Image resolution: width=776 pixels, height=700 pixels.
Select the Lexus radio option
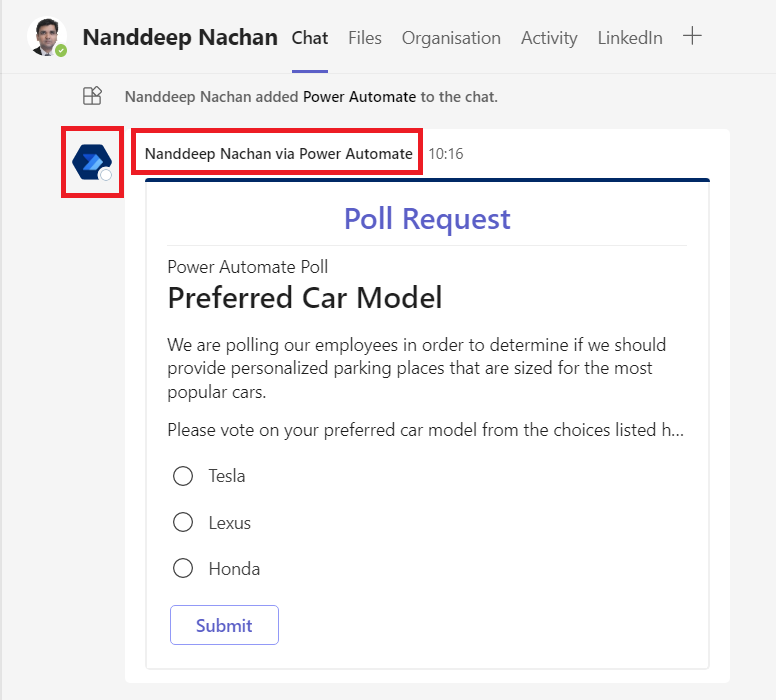(183, 522)
